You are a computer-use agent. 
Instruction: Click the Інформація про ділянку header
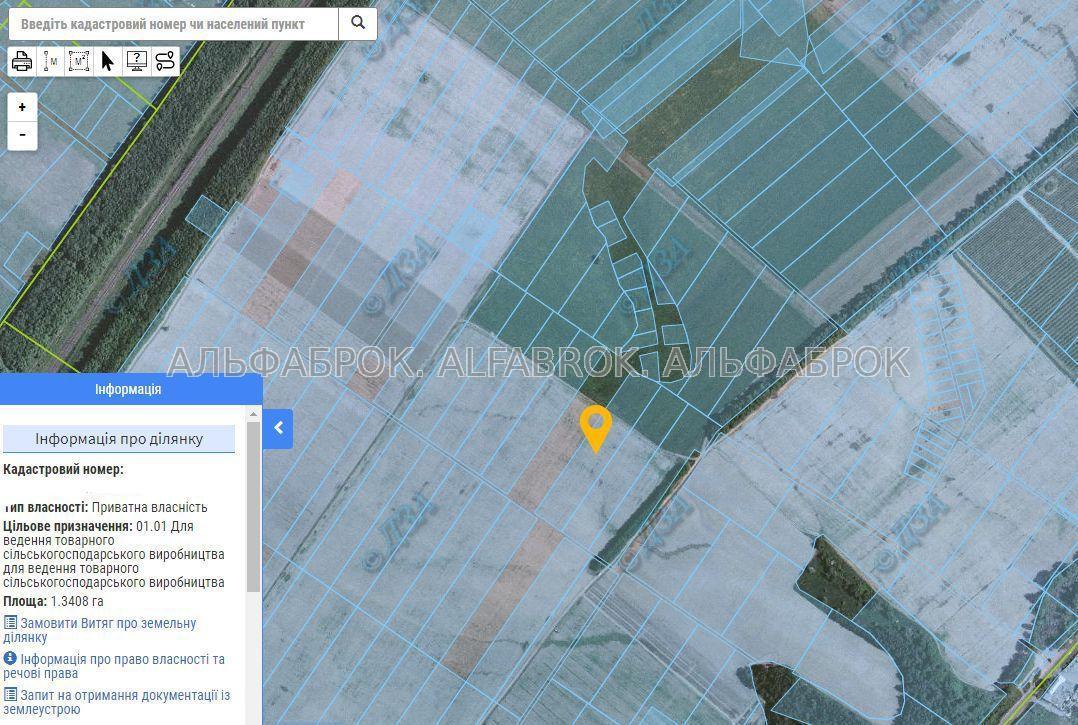point(119,439)
